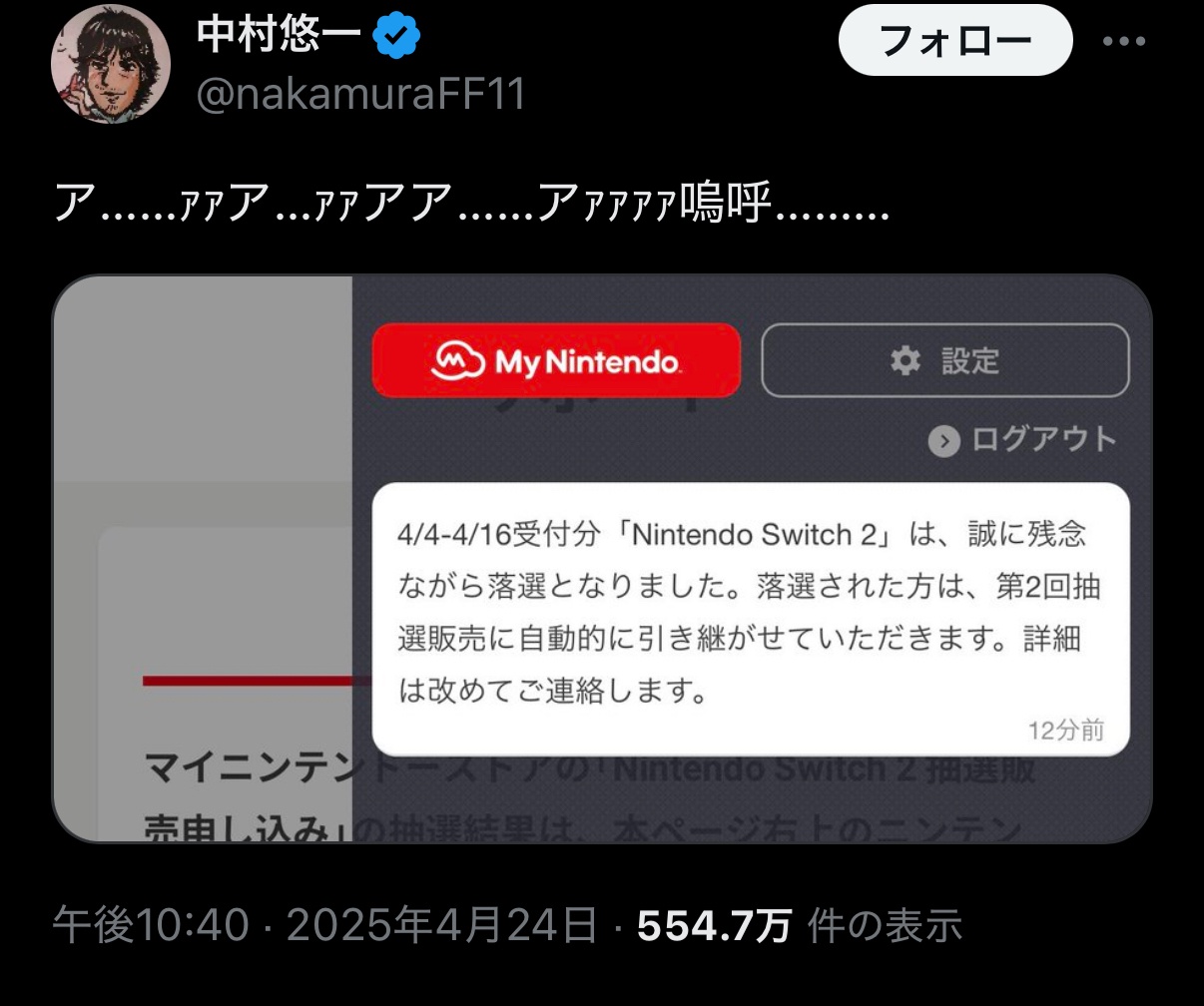Click the 午後10:40 tweet timestamp

[x=151, y=926]
